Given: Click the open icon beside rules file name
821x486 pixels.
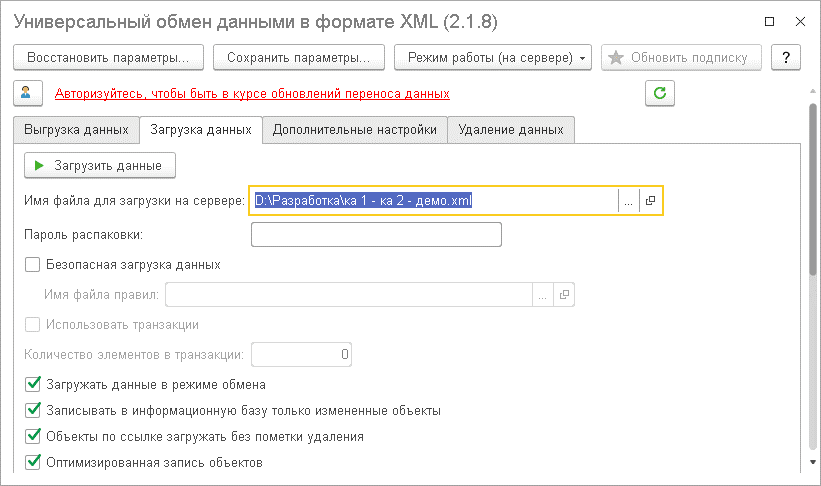Looking at the screenshot, I should (564, 294).
